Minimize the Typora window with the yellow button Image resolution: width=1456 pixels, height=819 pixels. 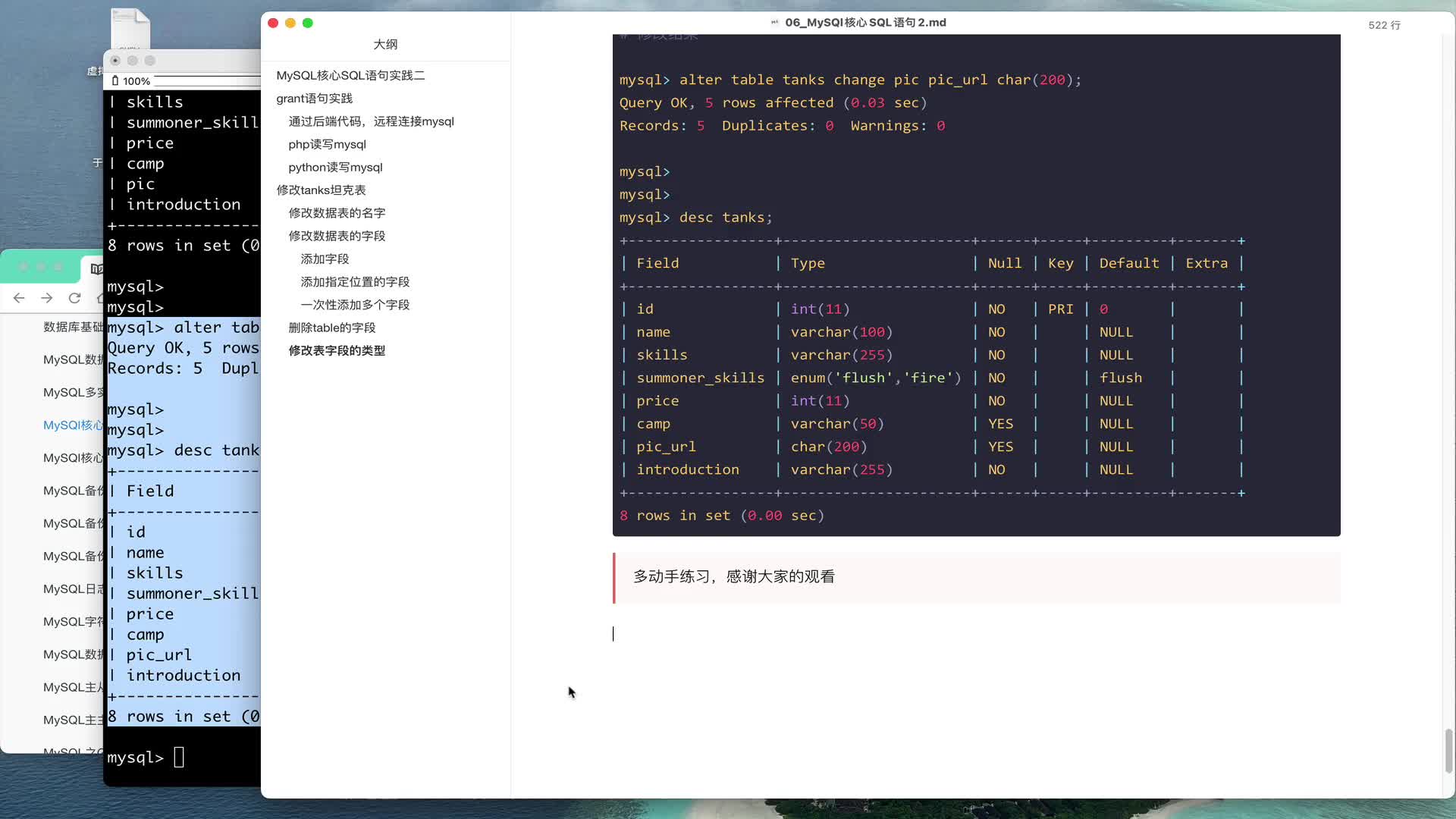coord(290,23)
